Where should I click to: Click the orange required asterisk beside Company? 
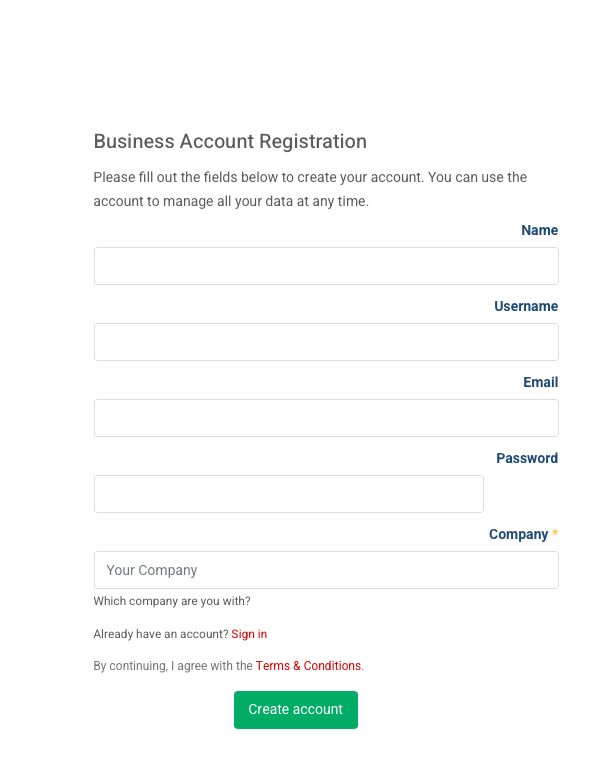pyautogui.click(x=555, y=534)
